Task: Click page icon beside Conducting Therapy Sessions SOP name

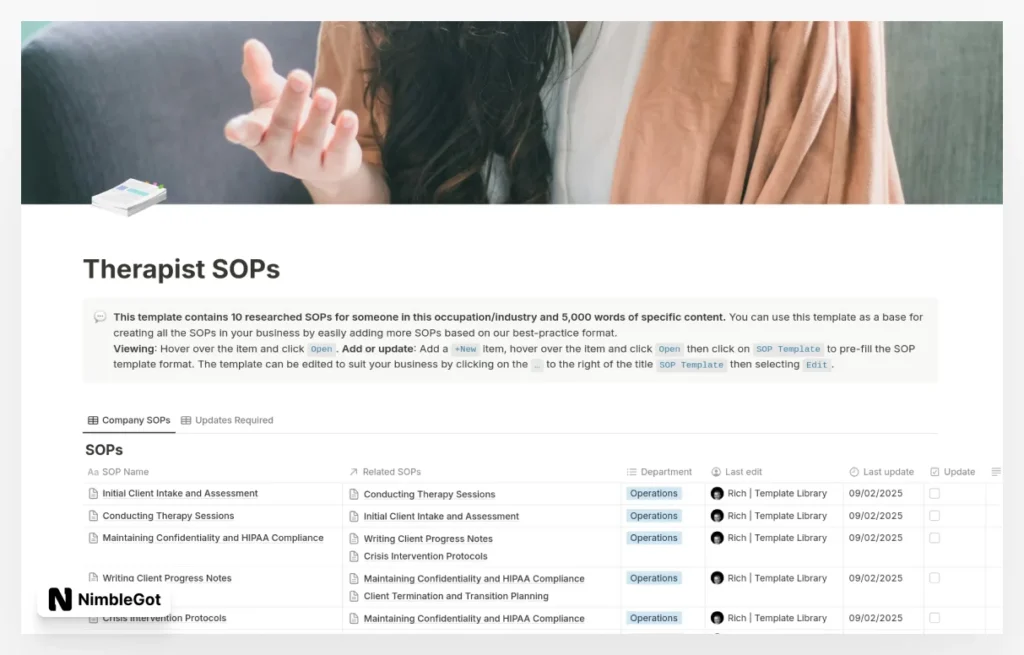Action: tap(94, 516)
